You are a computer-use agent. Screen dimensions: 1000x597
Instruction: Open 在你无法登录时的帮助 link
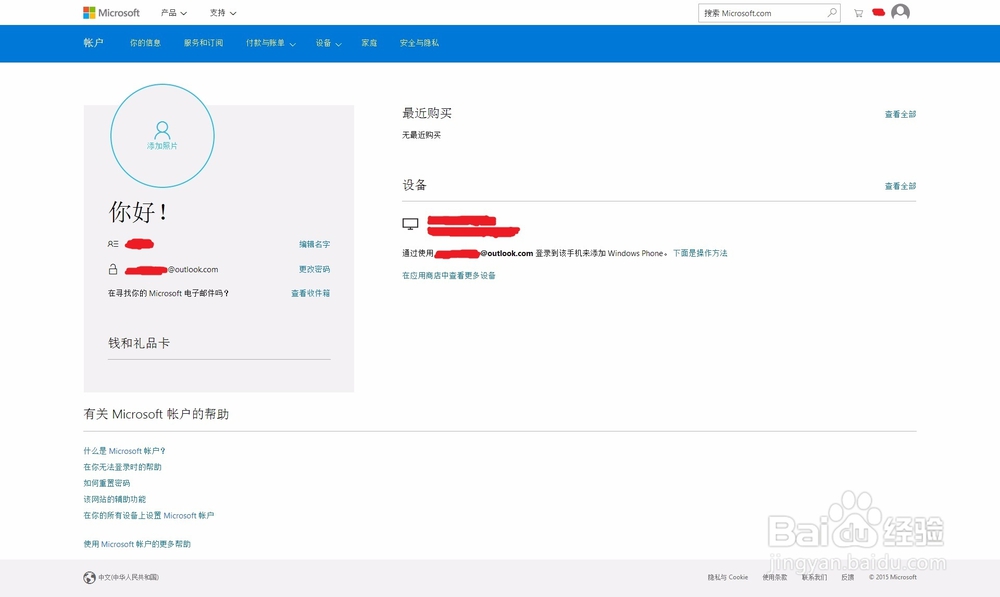pos(122,467)
